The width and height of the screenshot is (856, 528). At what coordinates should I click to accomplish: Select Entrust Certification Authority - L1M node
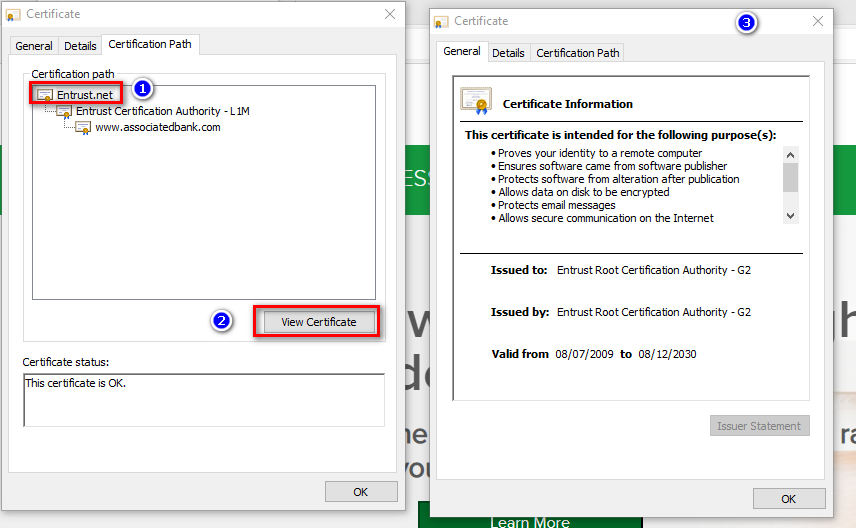(x=163, y=111)
